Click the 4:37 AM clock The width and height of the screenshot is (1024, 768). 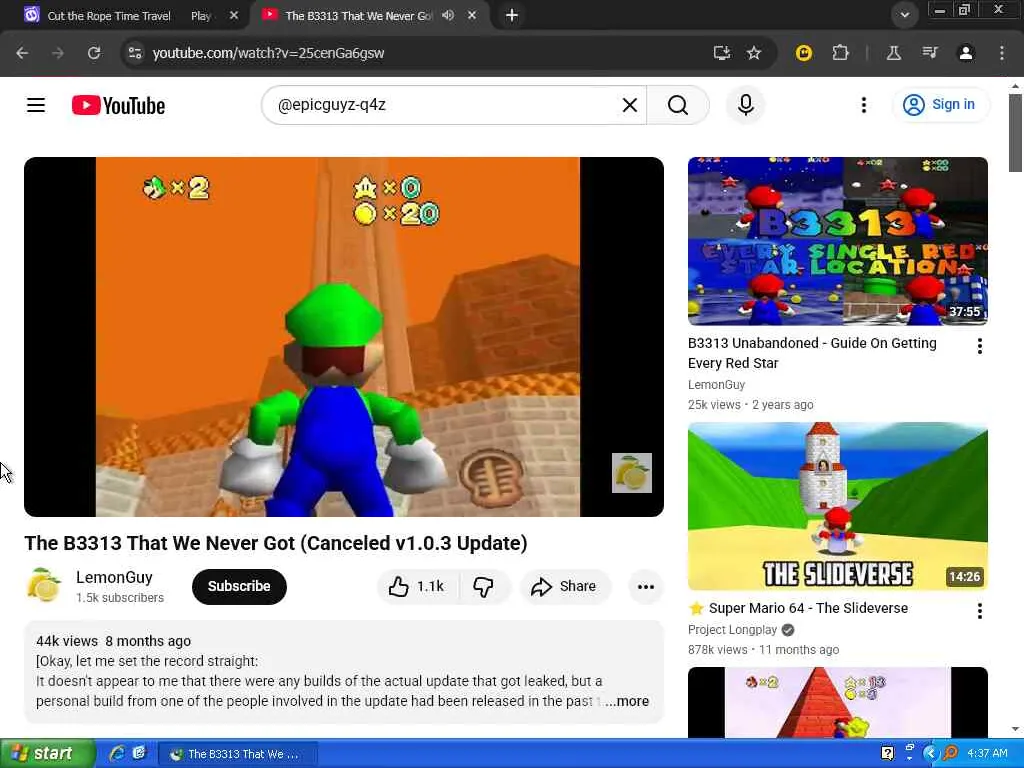988,754
